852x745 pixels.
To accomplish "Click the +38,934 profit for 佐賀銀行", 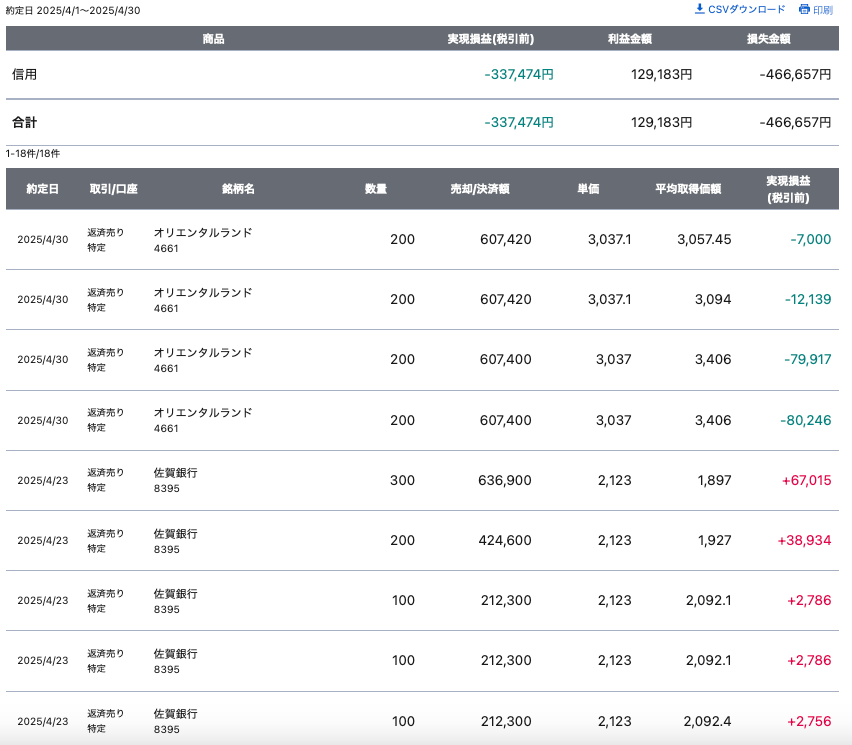I will (804, 541).
